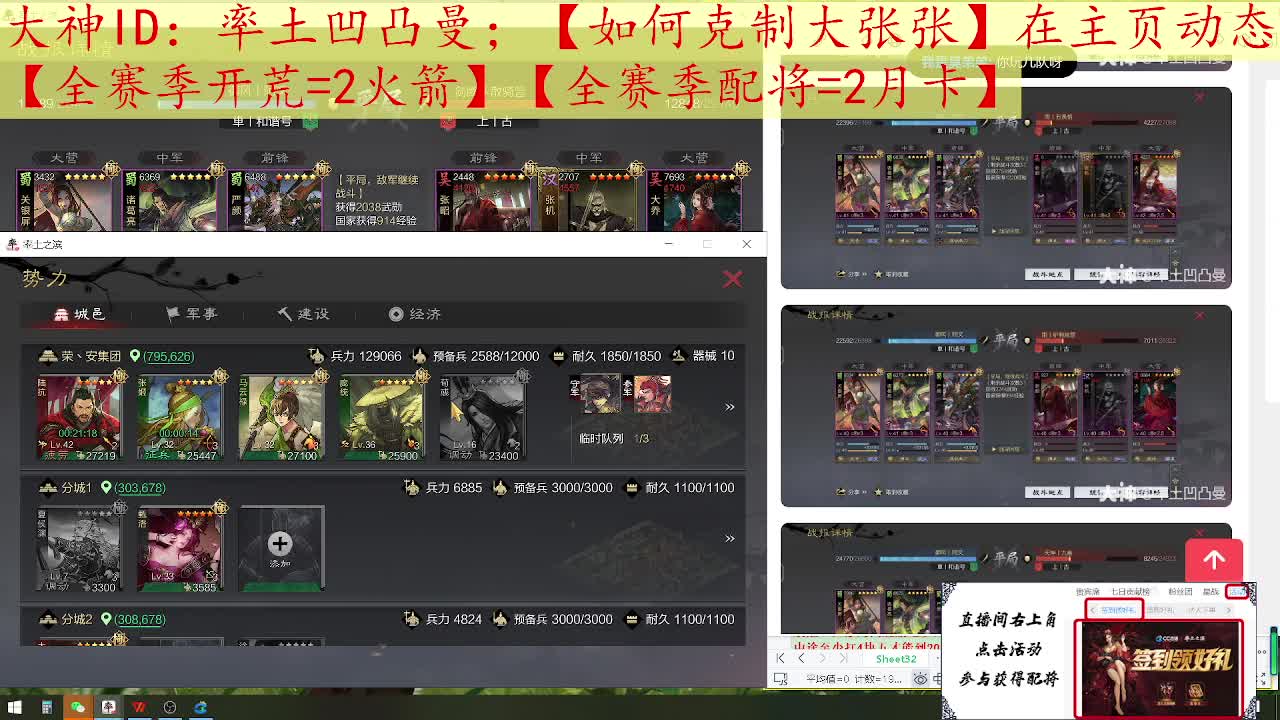Close the second battle report image
Viewport: 1280px width, 720px height.
click(1199, 315)
